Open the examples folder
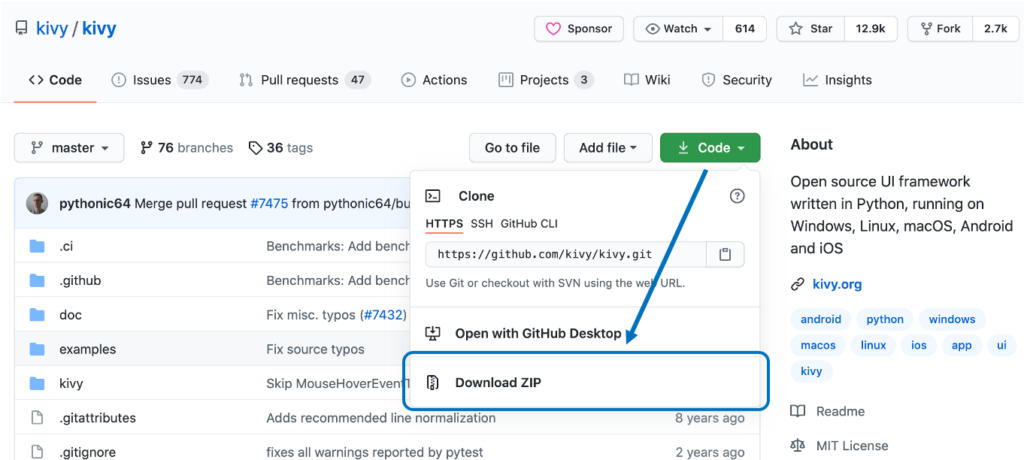 click(x=87, y=349)
